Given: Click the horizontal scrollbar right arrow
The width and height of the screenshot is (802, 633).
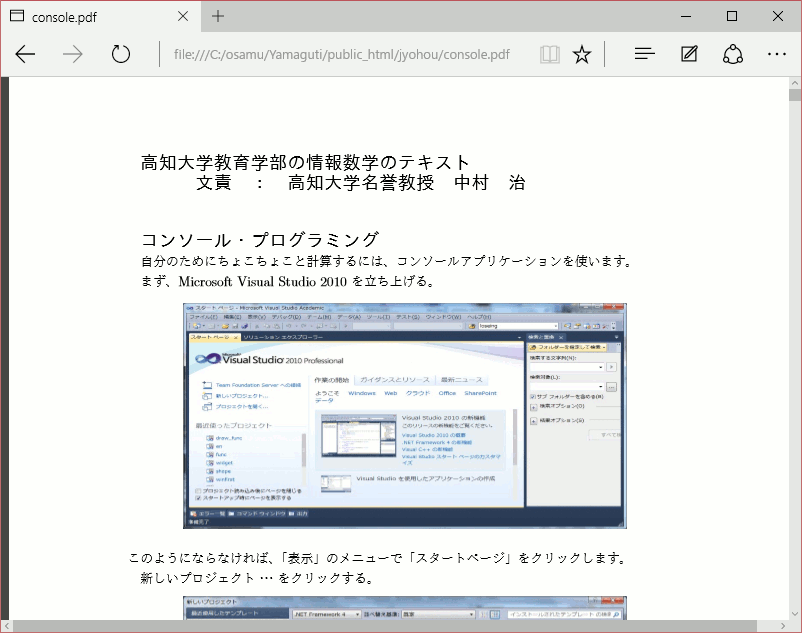Looking at the screenshot, I should (x=783, y=626).
